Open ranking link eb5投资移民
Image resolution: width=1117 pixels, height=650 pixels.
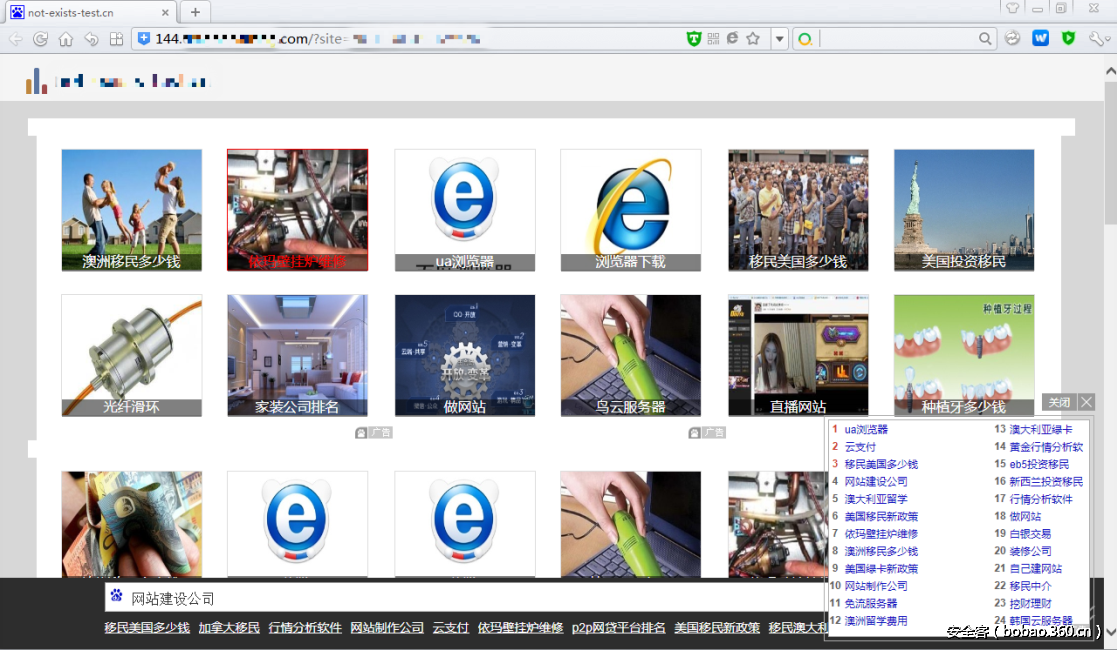coord(1039,464)
